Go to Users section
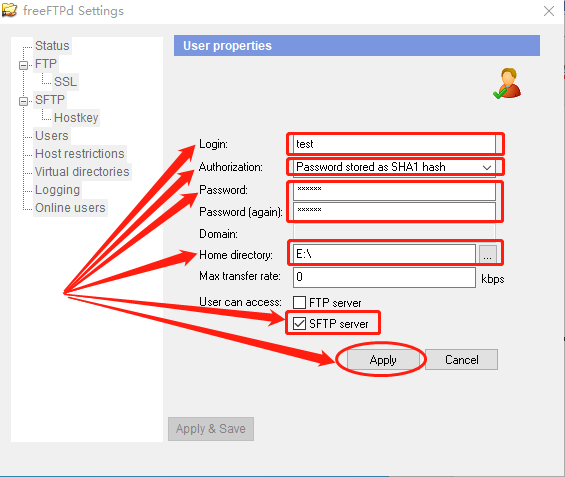The width and height of the screenshot is (565, 477). [x=52, y=136]
